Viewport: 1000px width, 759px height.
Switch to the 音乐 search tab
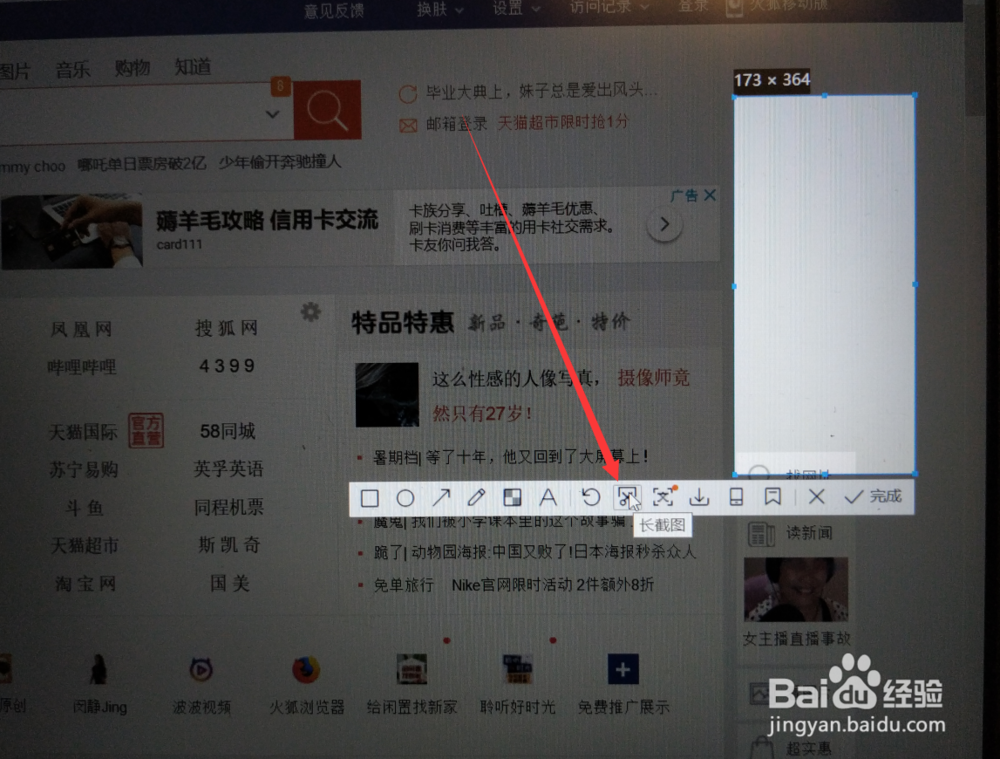coord(73,69)
